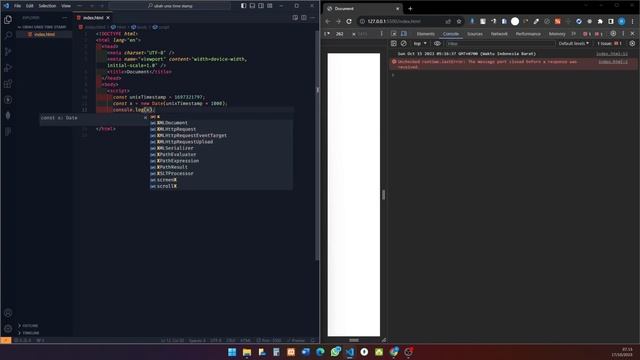640x360 pixels.
Task: Click the Document tab in Chrome
Action: [x=363, y=9]
